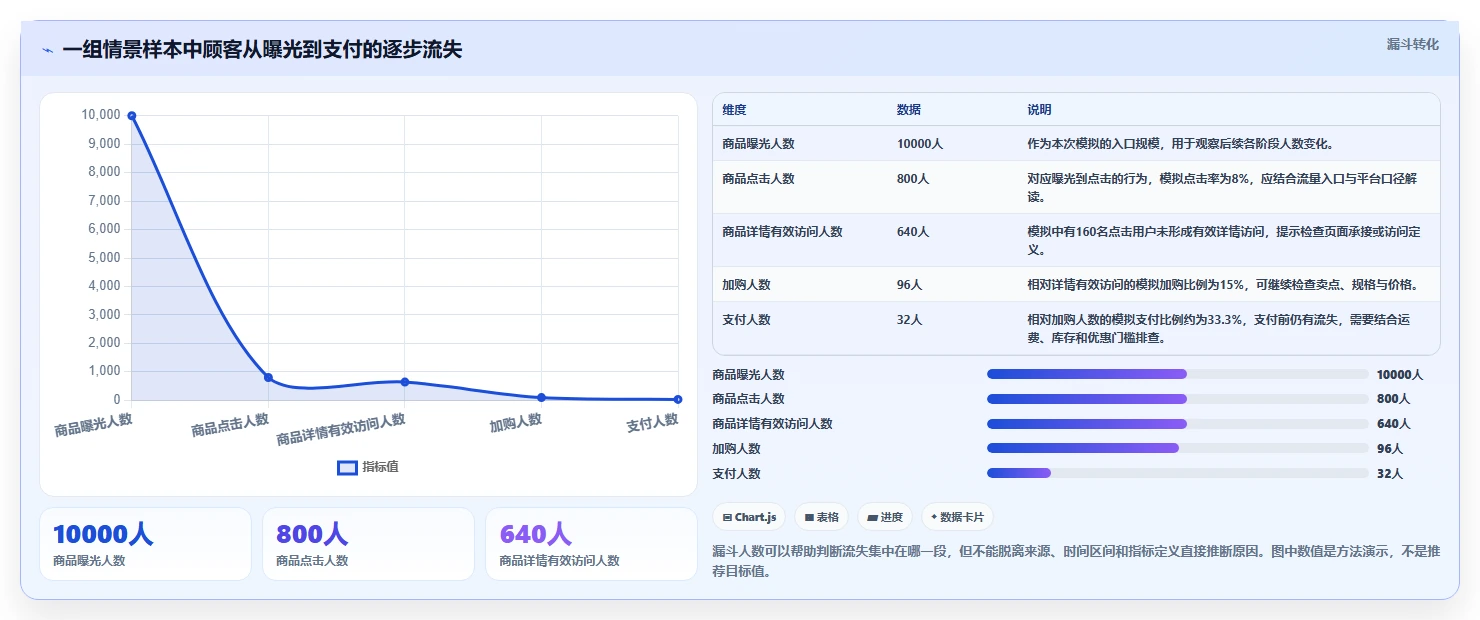Click the 商品详情有效访问人数 data point on the chart
Viewport: 1480px width, 620px height.
pyautogui.click(x=405, y=382)
